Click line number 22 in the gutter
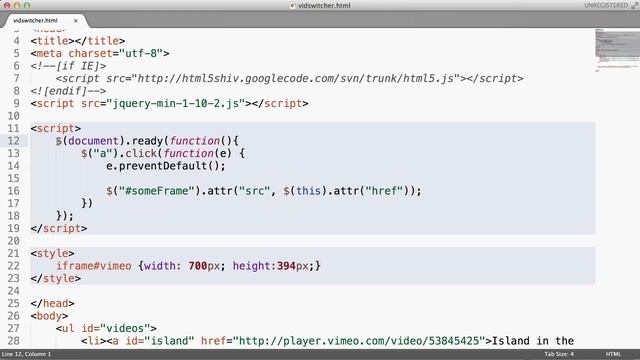 13,266
